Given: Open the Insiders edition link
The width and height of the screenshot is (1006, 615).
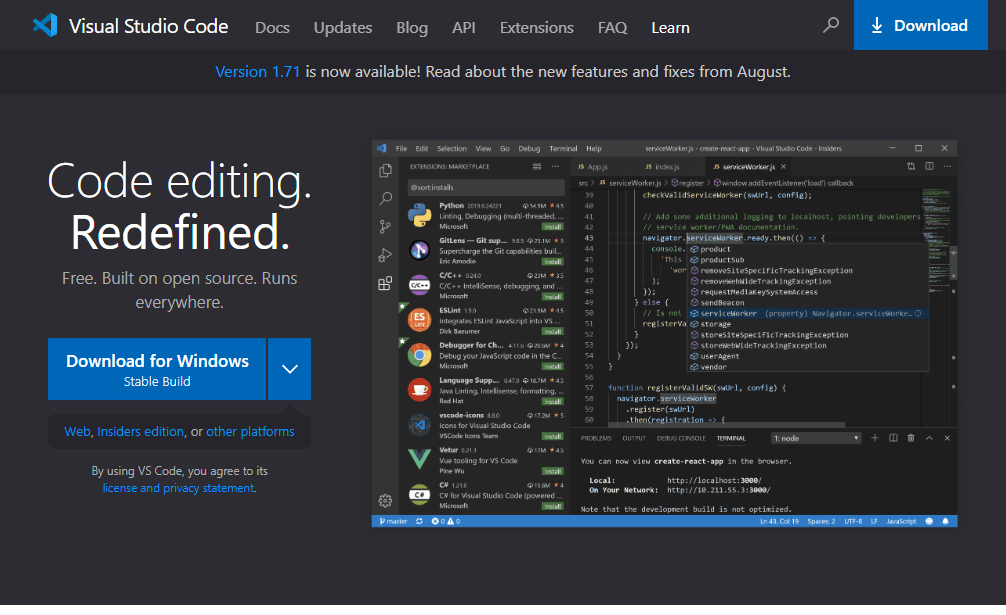Looking at the screenshot, I should [141, 432].
